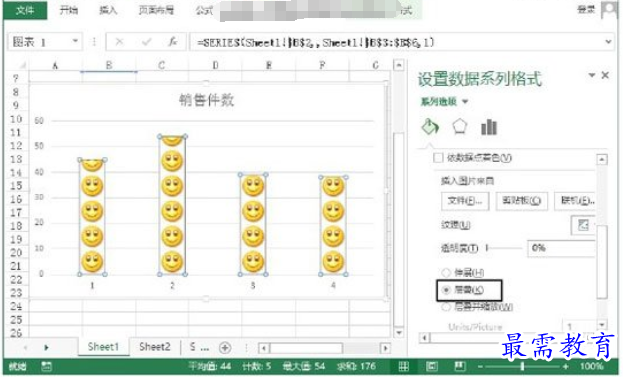This screenshot has height=377, width=623.
Task: Click the Units/Picture value field
Action: pyautogui.click(x=579, y=327)
